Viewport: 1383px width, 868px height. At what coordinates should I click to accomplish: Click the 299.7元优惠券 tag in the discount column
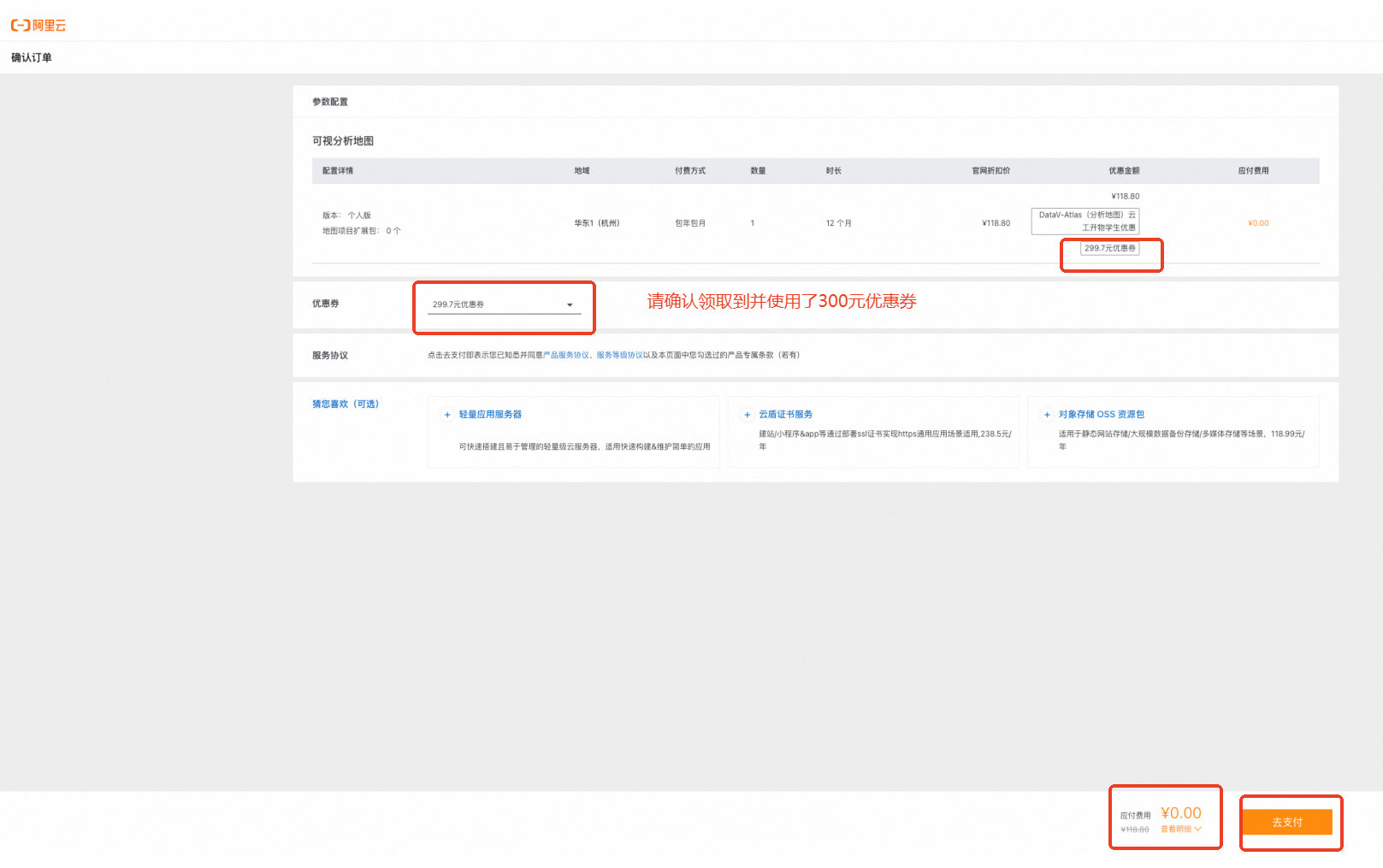1110,248
